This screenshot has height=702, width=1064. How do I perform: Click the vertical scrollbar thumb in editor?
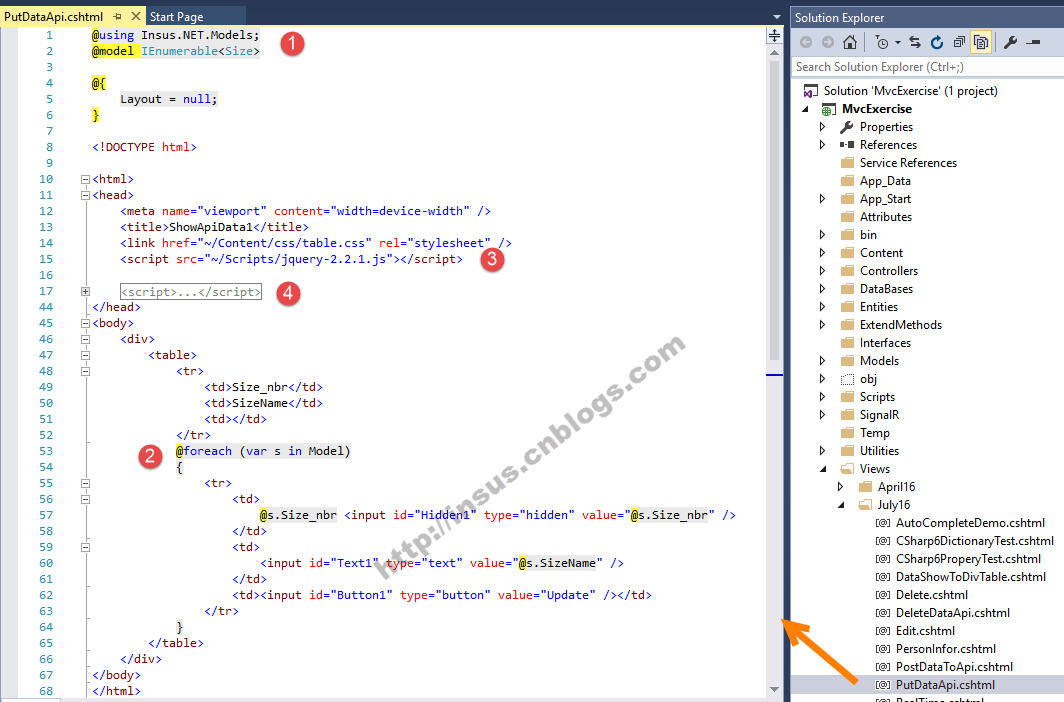click(x=774, y=210)
